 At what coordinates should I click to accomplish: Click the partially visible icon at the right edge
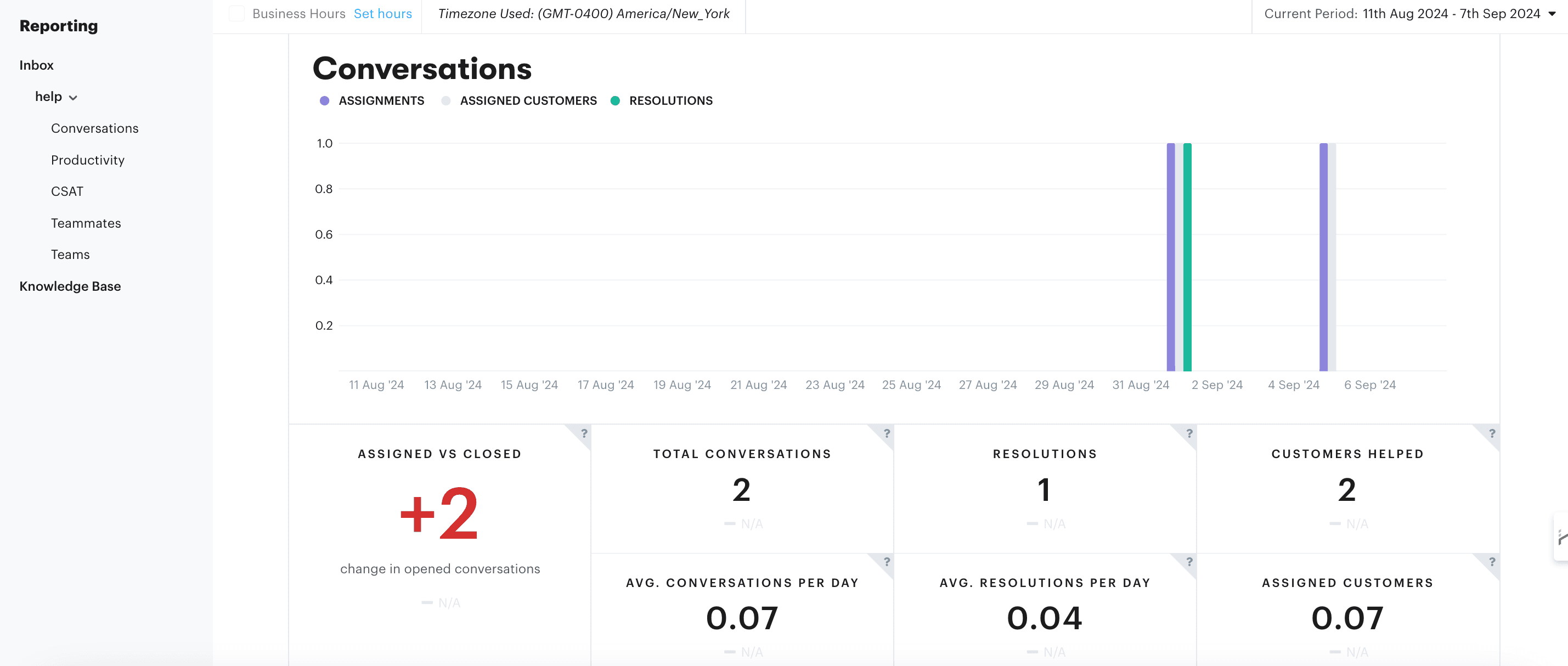[1563, 538]
